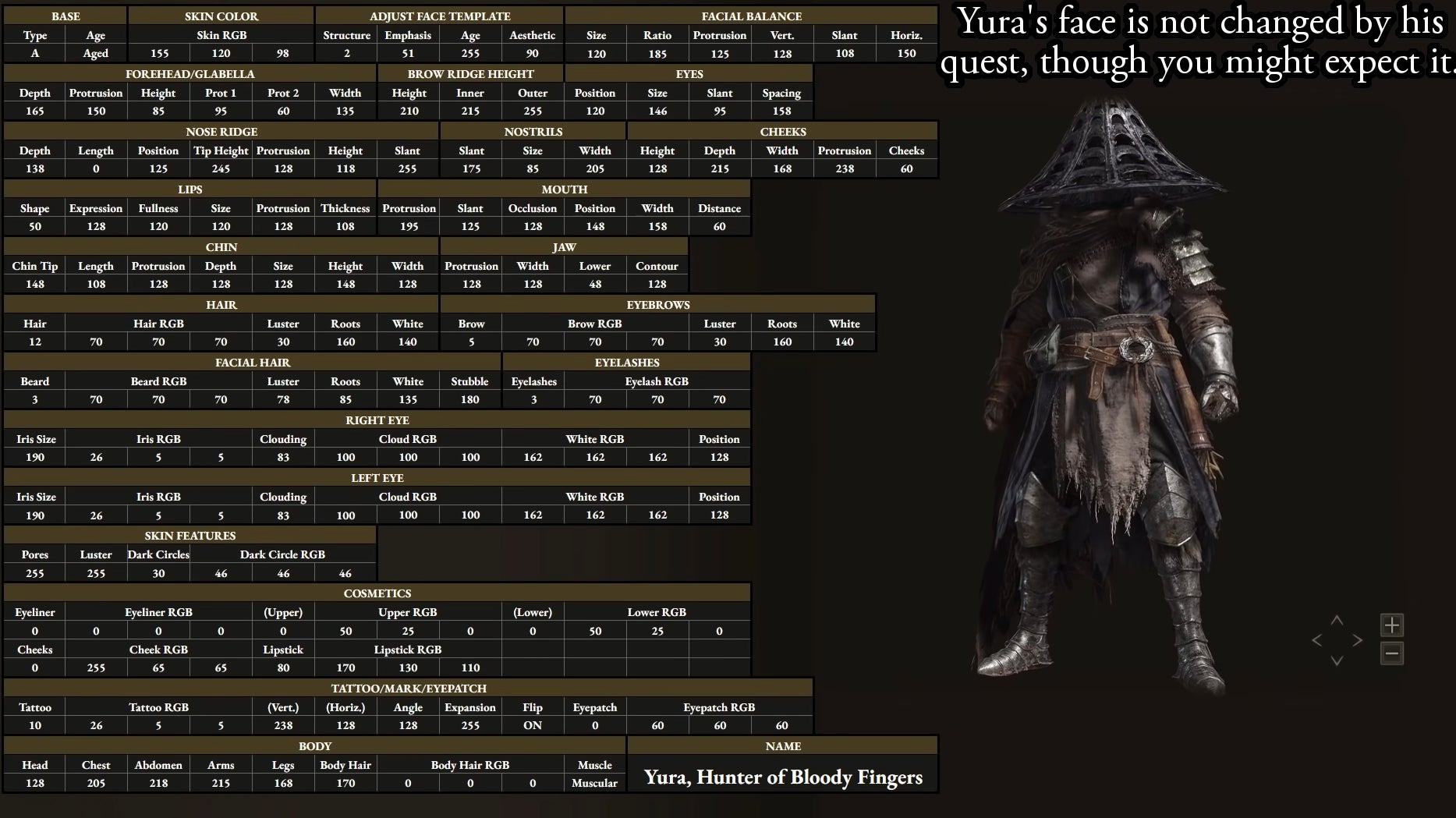Screen dimensions: 1456x818
Task: Adjust the Facial Hair Stubble value 180
Action: pyautogui.click(x=470, y=399)
